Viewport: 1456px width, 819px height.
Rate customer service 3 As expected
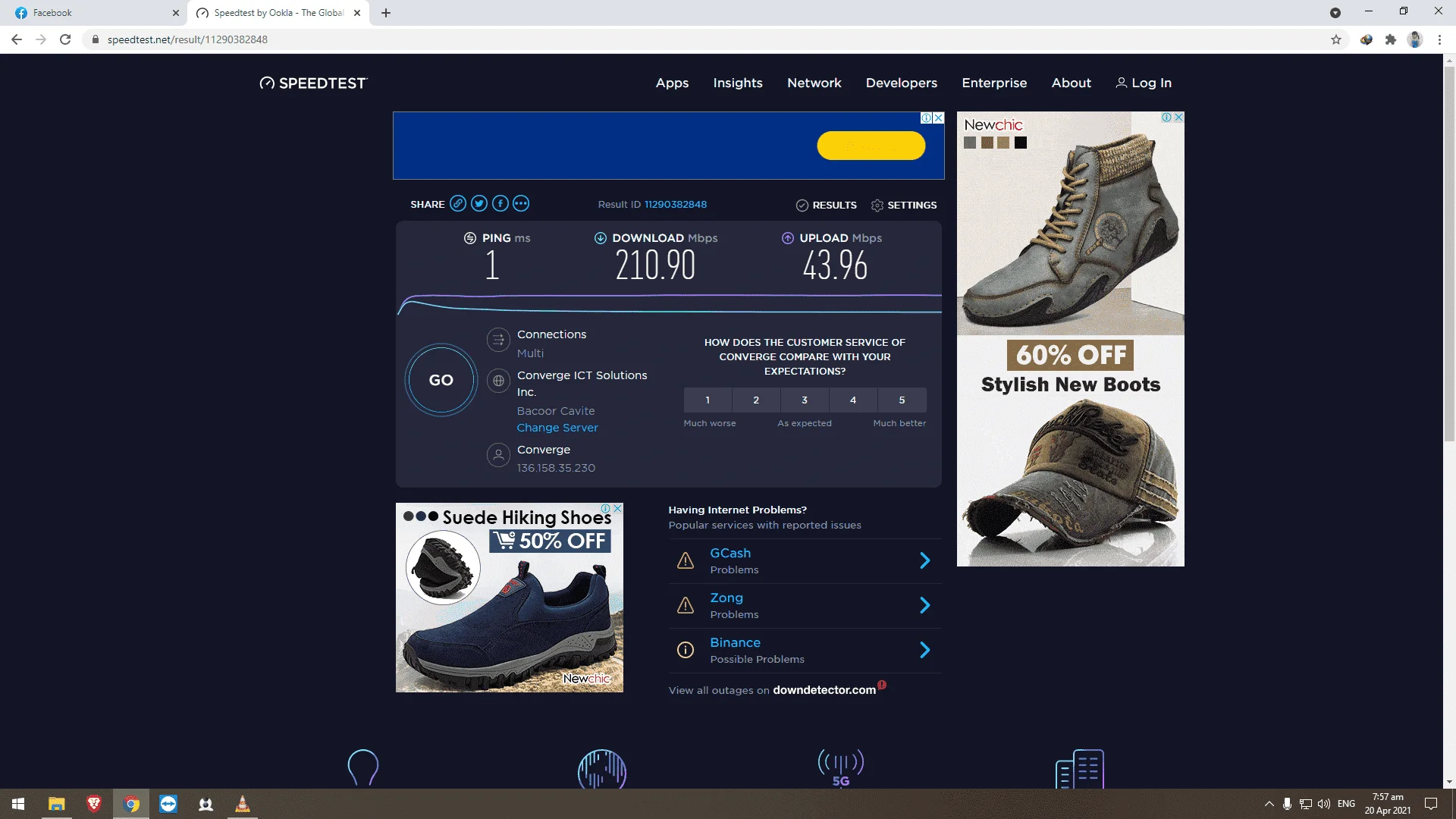coord(805,400)
